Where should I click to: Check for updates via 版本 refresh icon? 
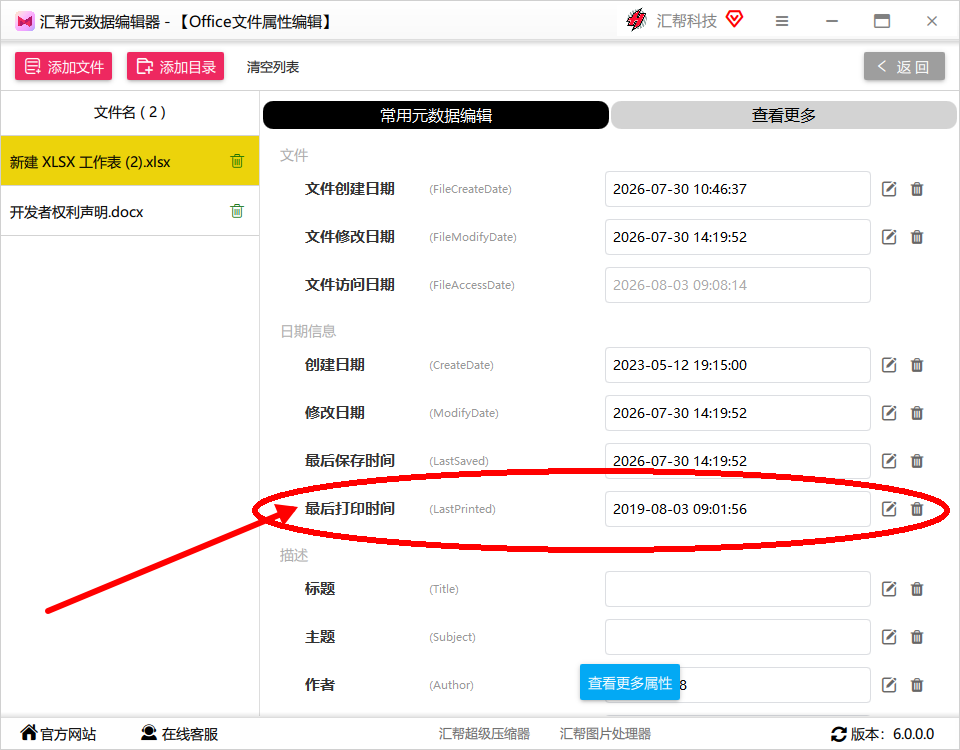coord(839,734)
